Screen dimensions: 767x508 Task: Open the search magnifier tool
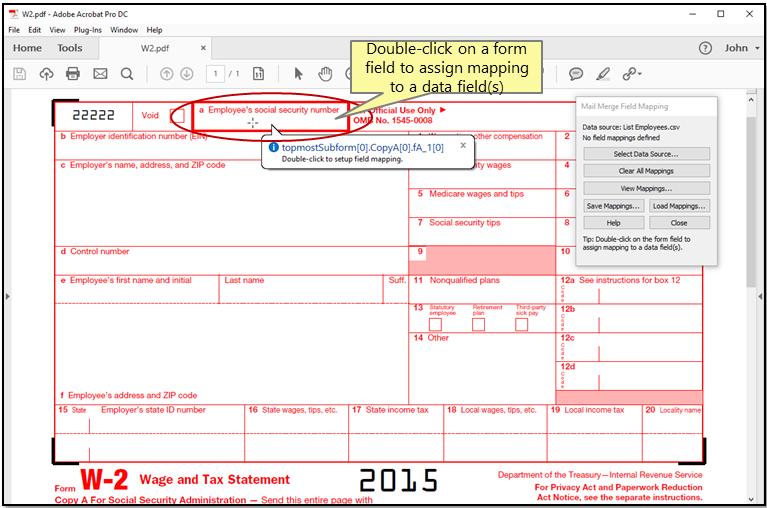pyautogui.click(x=127, y=74)
